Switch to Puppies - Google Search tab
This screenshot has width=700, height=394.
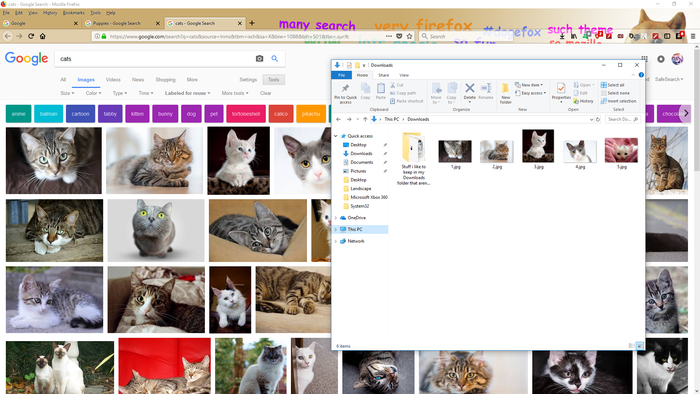[122, 23]
